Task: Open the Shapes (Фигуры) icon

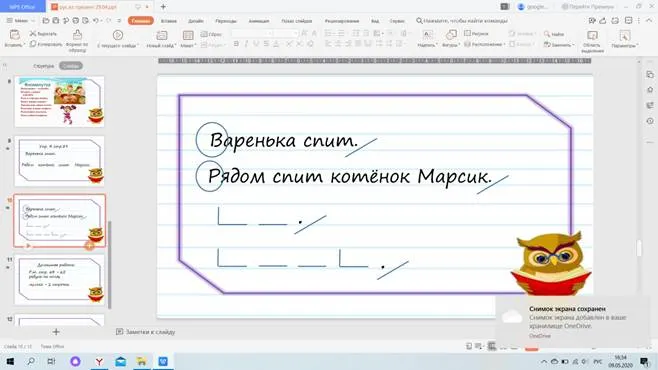Action: (451, 35)
